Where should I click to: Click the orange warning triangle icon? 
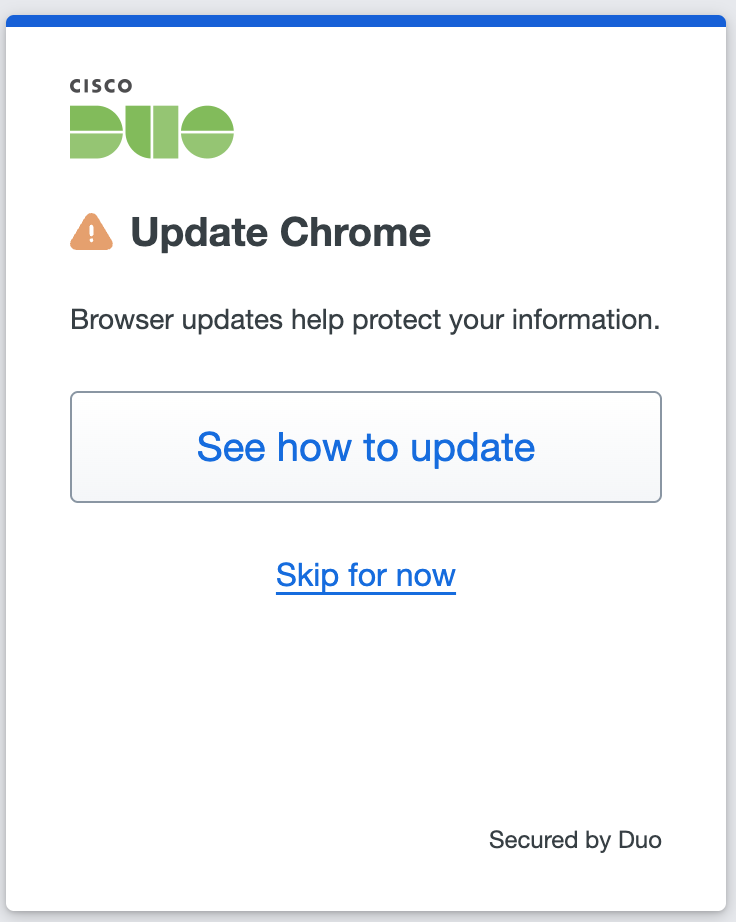click(92, 232)
